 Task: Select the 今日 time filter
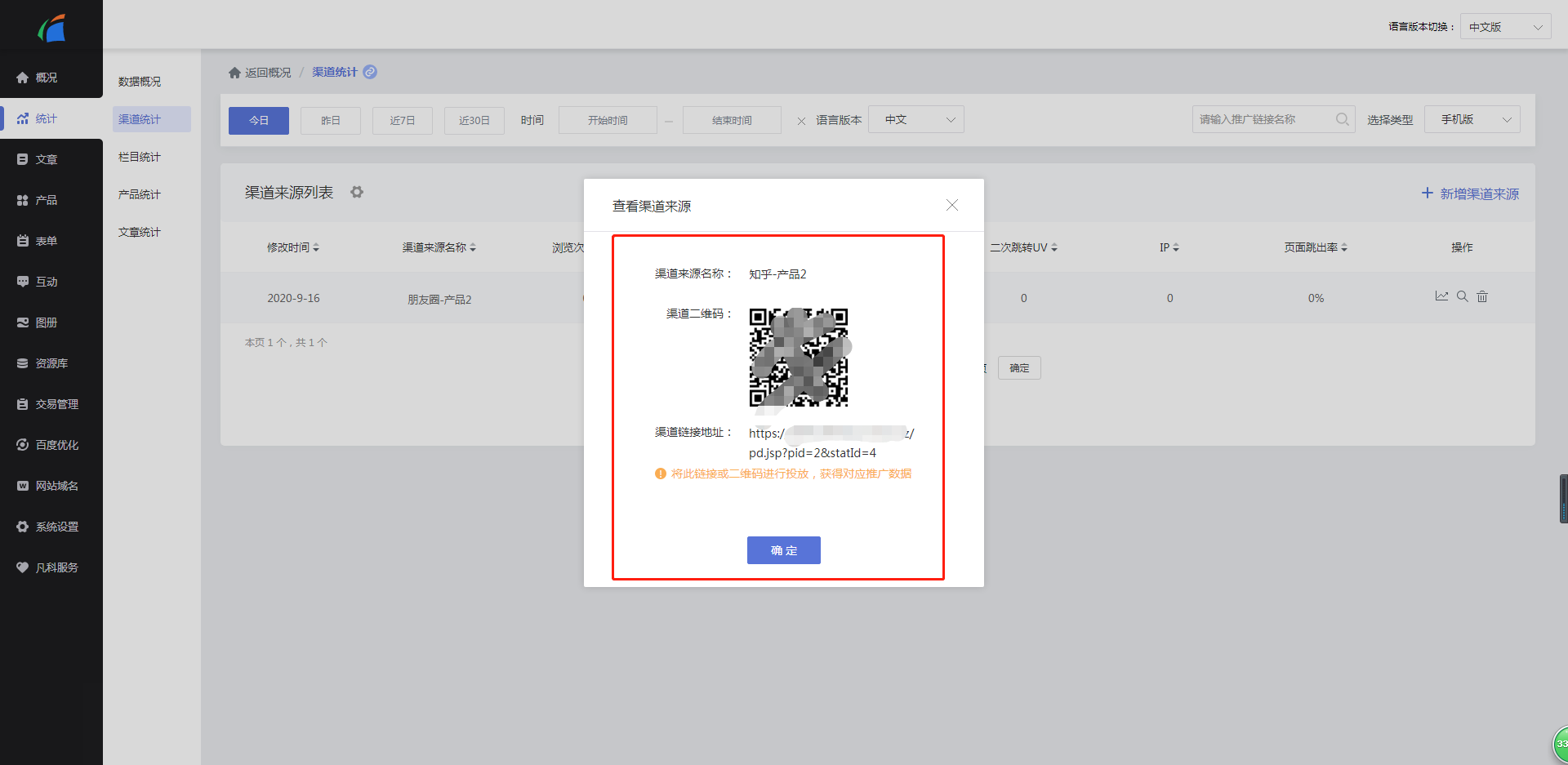259,120
